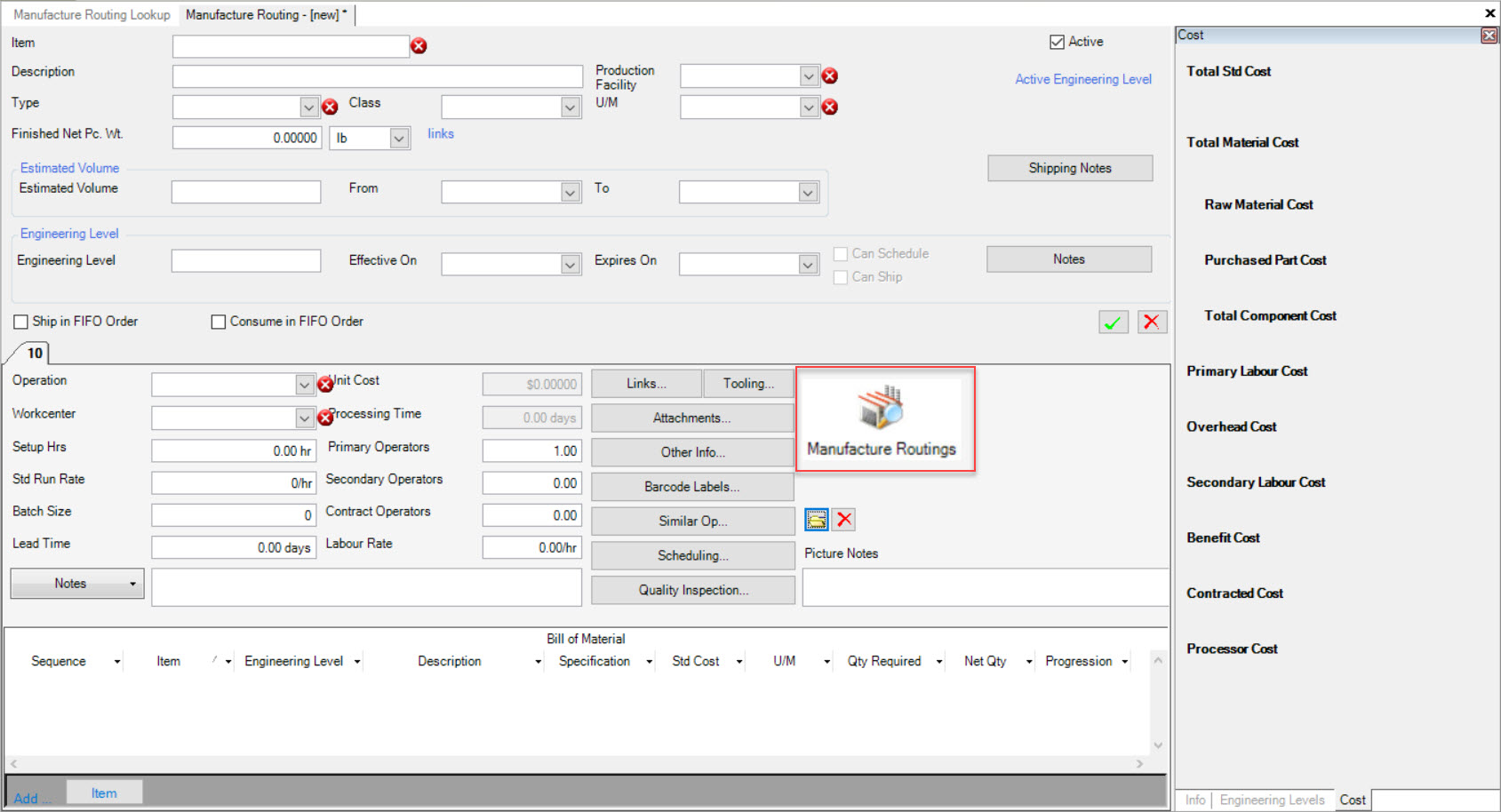This screenshot has height=812, width=1501.
Task: Expand the Operation dropdown
Action: click(304, 385)
